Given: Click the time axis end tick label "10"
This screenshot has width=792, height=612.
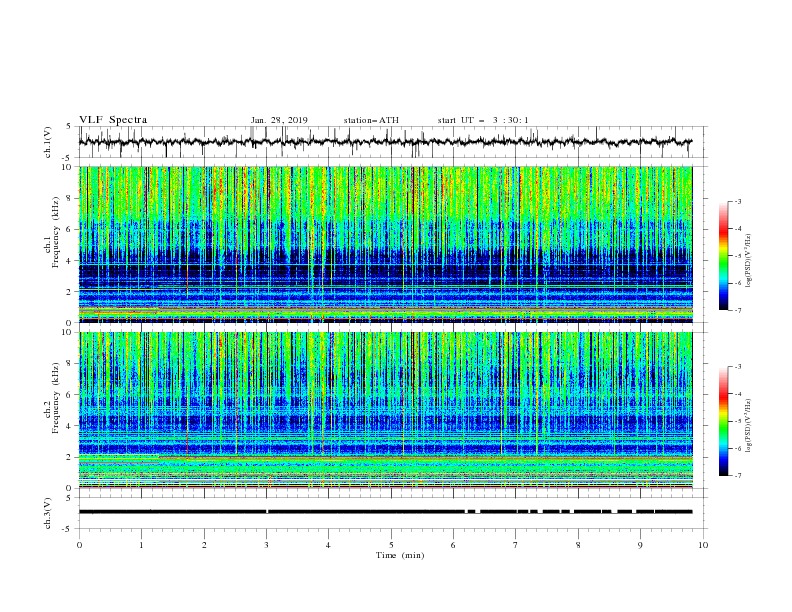Looking at the screenshot, I should (703, 545).
